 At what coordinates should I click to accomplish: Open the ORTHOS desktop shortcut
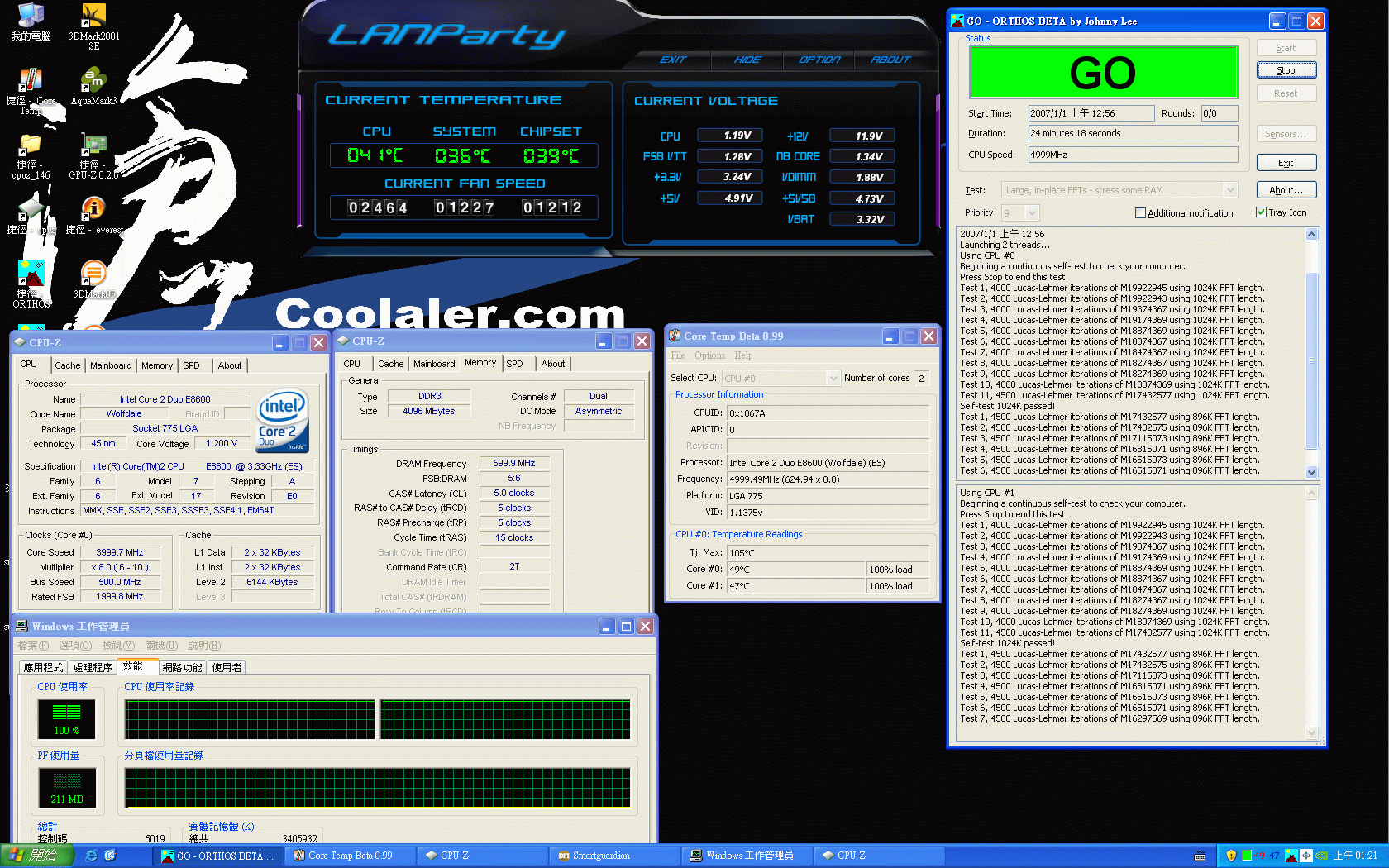click(31, 284)
